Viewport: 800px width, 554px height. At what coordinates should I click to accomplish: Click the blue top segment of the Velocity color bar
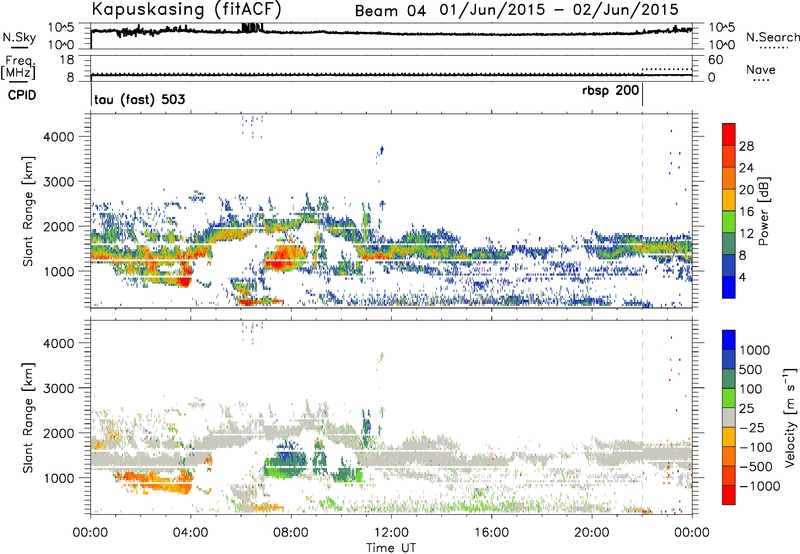pyautogui.click(x=729, y=340)
